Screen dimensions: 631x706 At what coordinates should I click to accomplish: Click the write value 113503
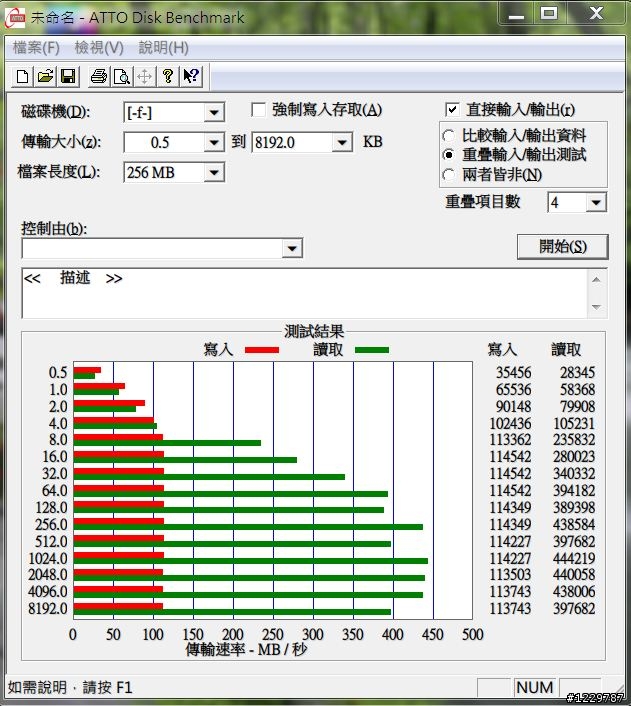pos(510,575)
